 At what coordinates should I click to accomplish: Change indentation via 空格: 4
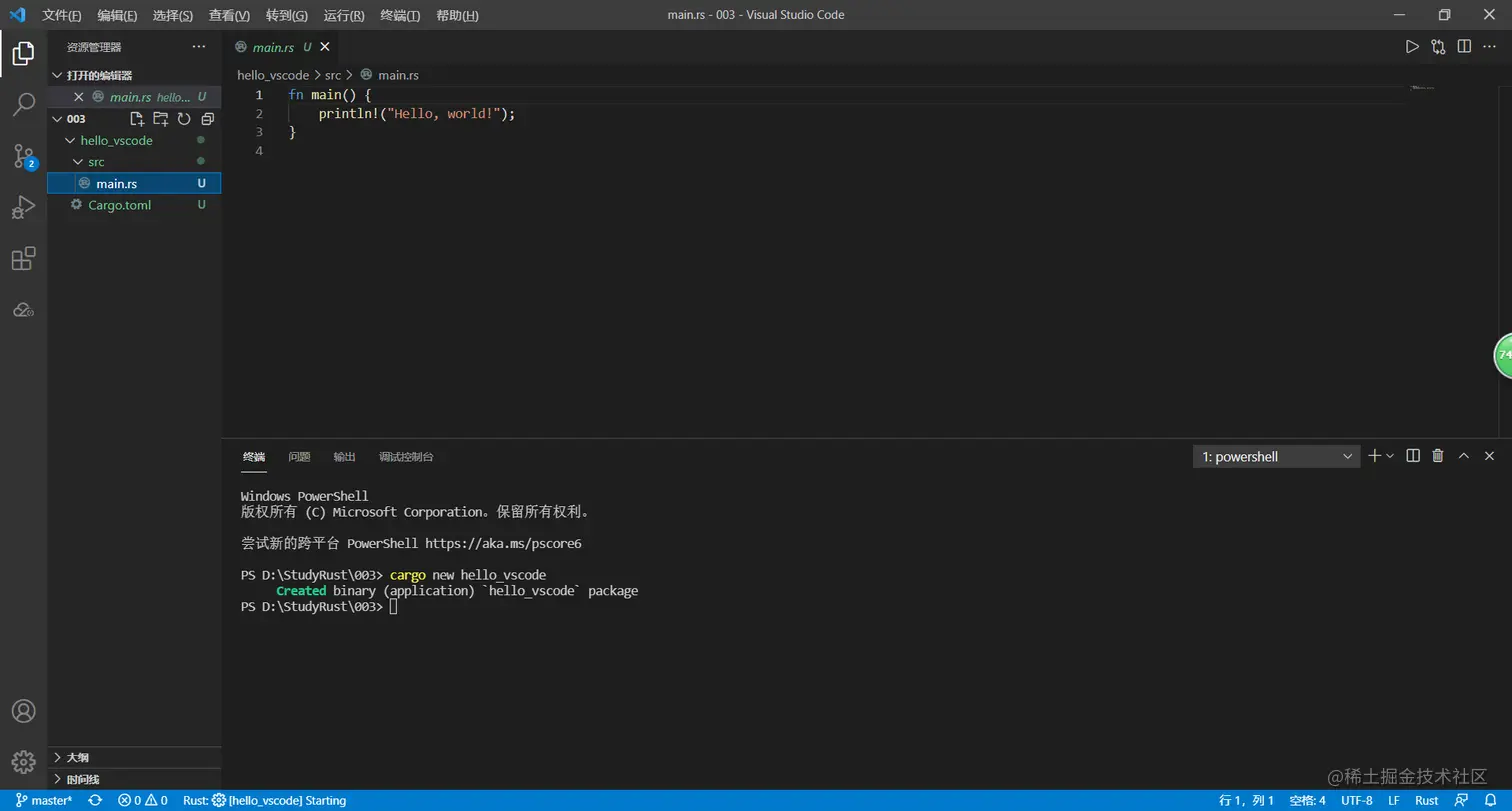coord(1307,800)
